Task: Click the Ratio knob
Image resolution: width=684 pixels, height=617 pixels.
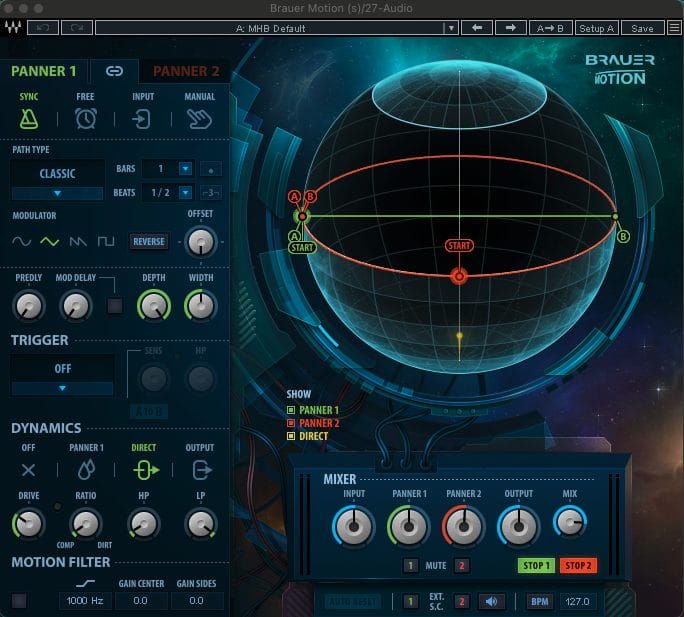Action: (x=86, y=524)
